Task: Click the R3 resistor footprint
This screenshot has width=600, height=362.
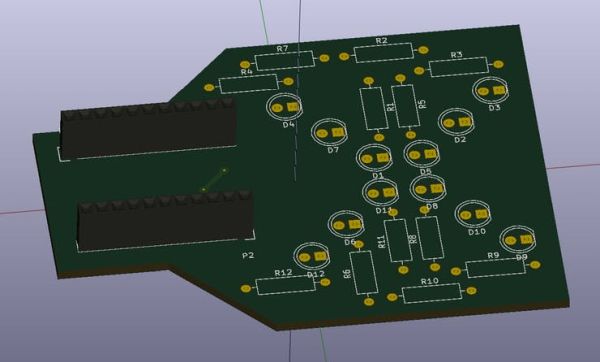Action: coord(459,67)
